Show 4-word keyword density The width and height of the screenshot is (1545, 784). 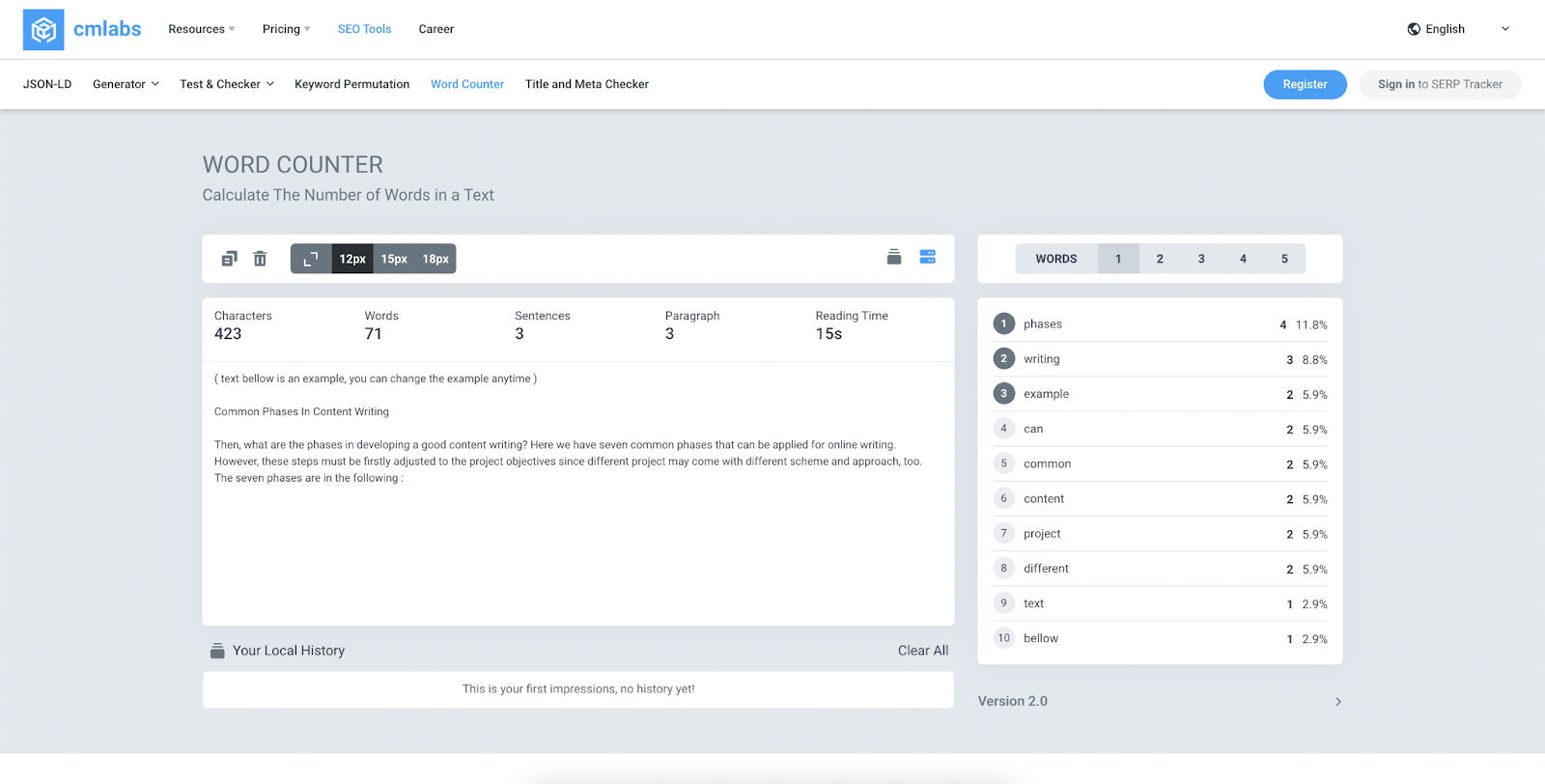click(1243, 259)
